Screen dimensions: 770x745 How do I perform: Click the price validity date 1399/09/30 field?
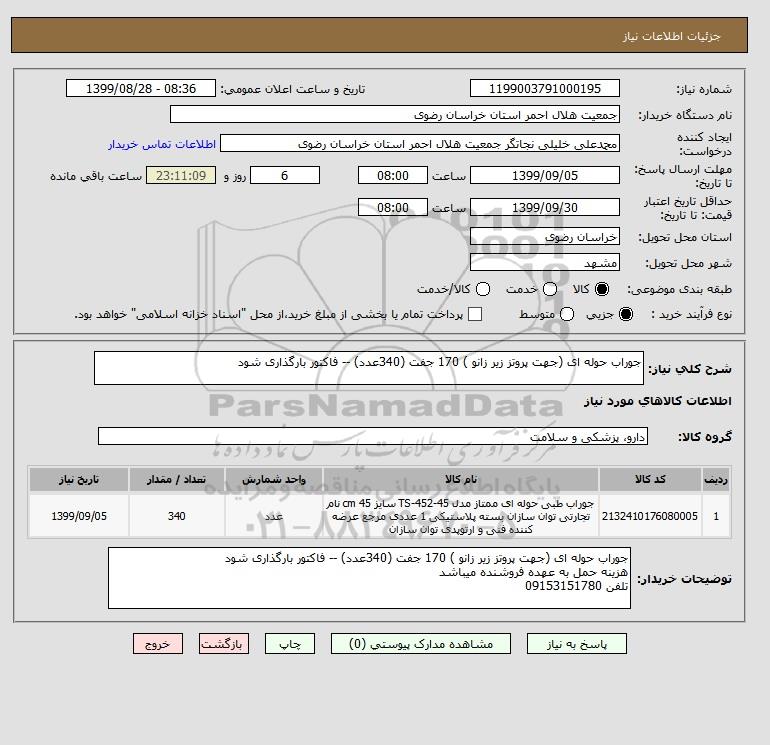[x=545, y=207]
